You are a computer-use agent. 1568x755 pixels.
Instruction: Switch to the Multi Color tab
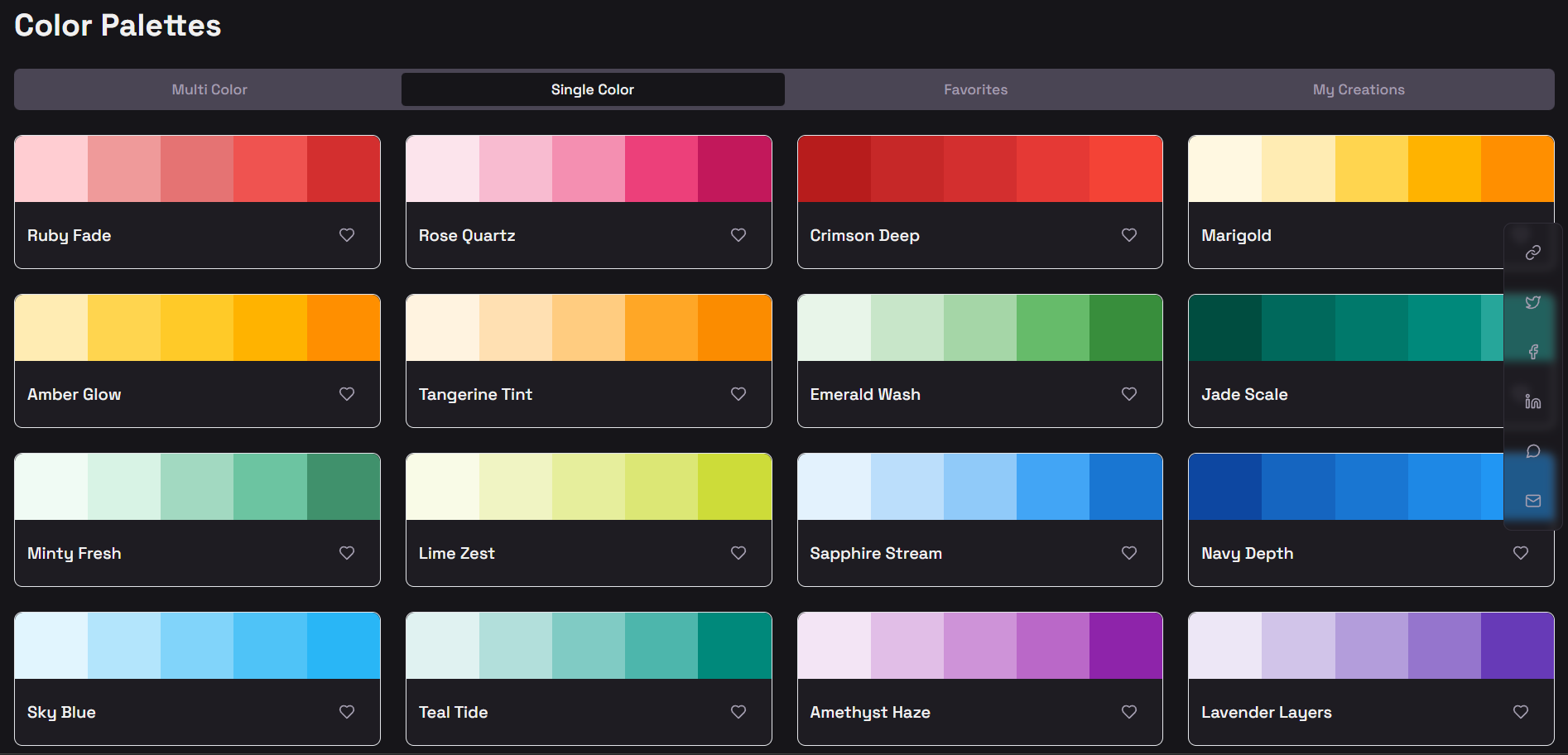coord(209,89)
